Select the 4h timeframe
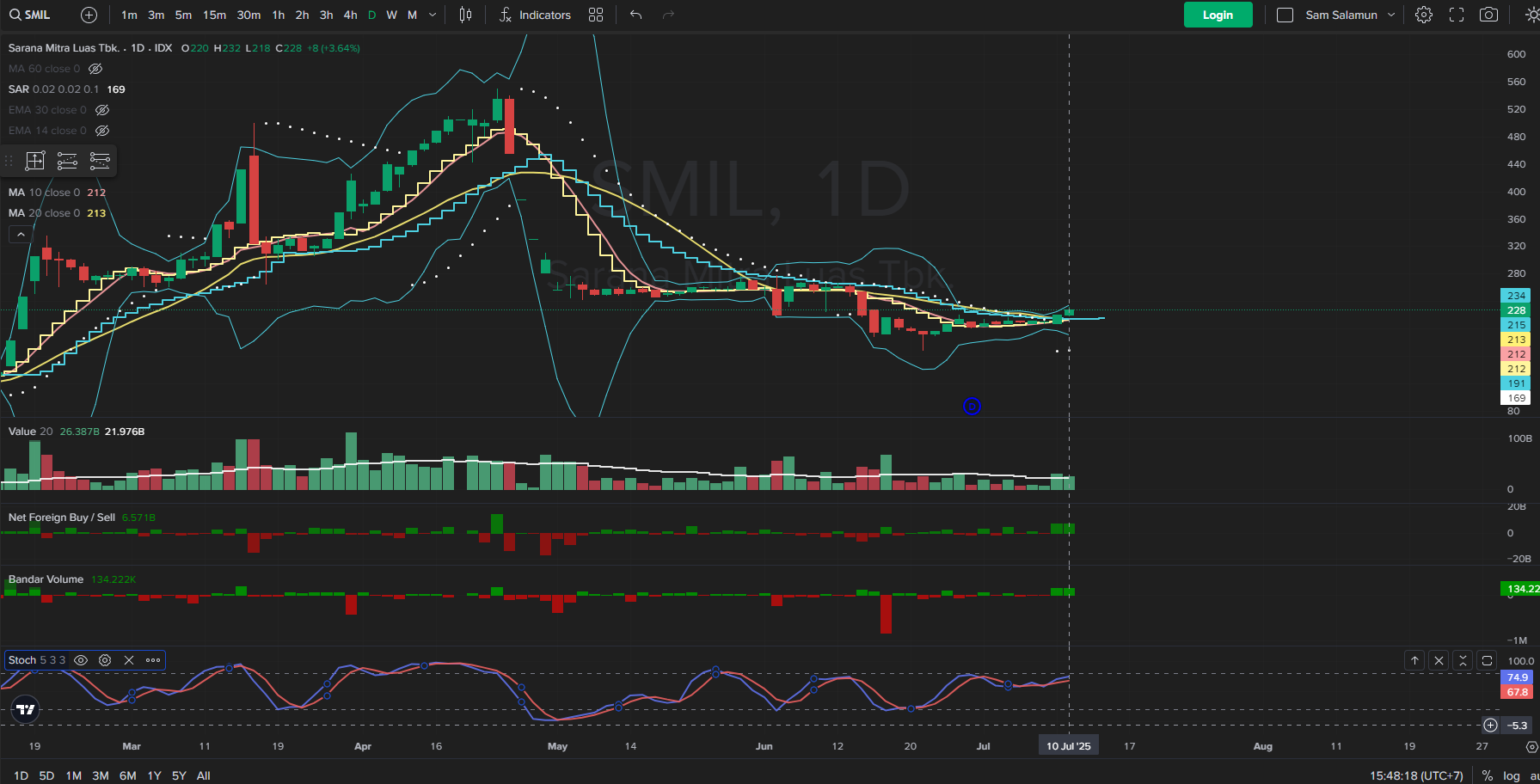 350,15
